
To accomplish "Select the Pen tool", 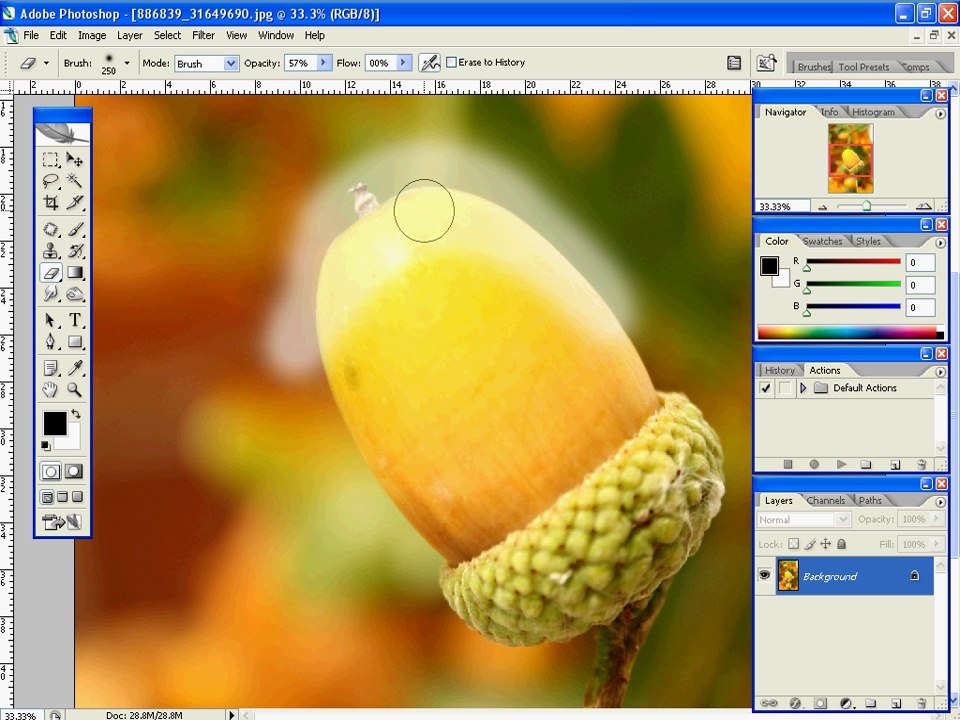I will tap(51, 342).
